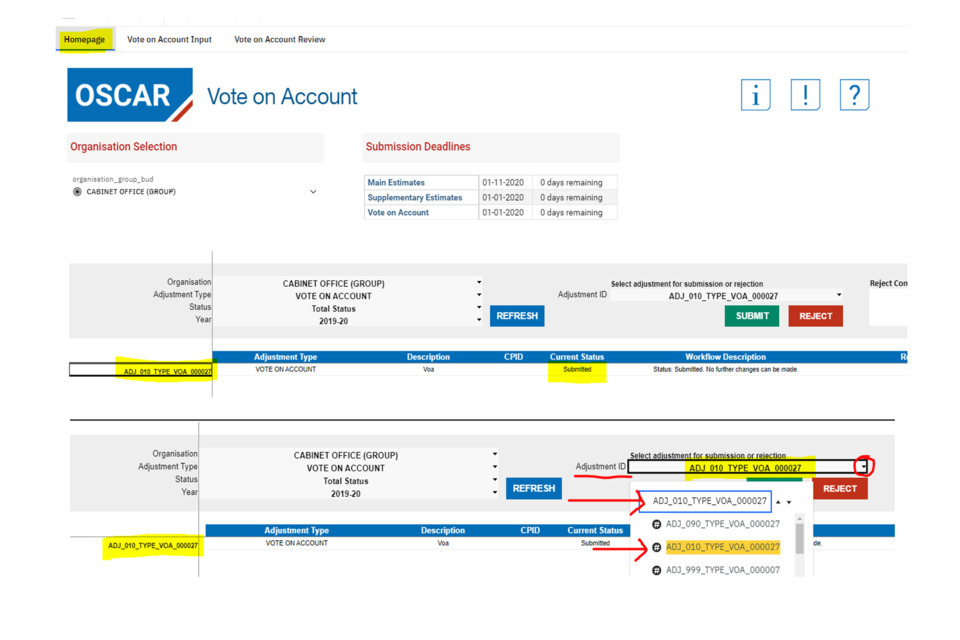Open circled Adjustment ID dropdown arrow
960x640 pixels.
pyautogui.click(x=864, y=467)
